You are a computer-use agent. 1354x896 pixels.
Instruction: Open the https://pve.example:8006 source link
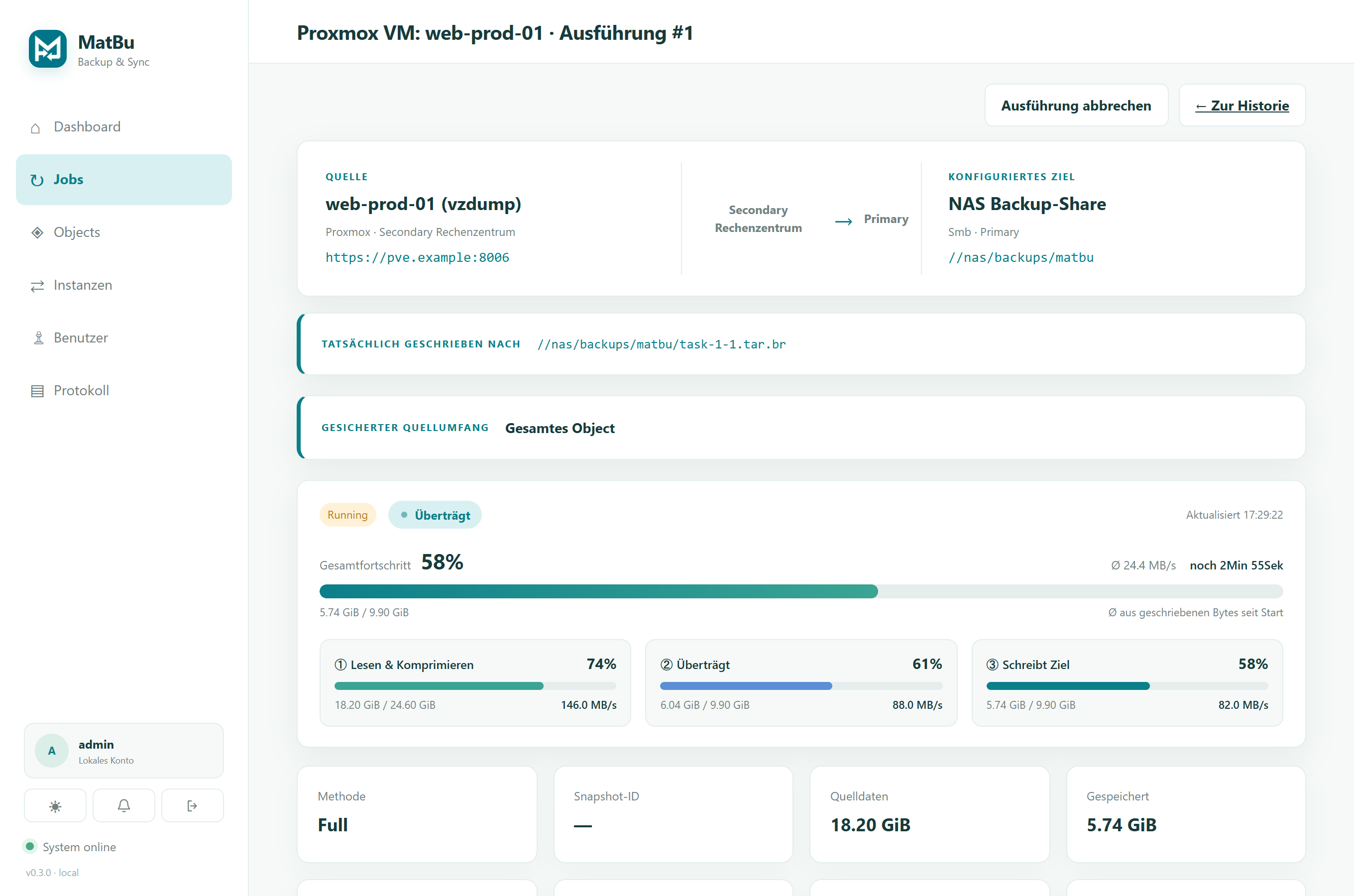click(x=417, y=258)
